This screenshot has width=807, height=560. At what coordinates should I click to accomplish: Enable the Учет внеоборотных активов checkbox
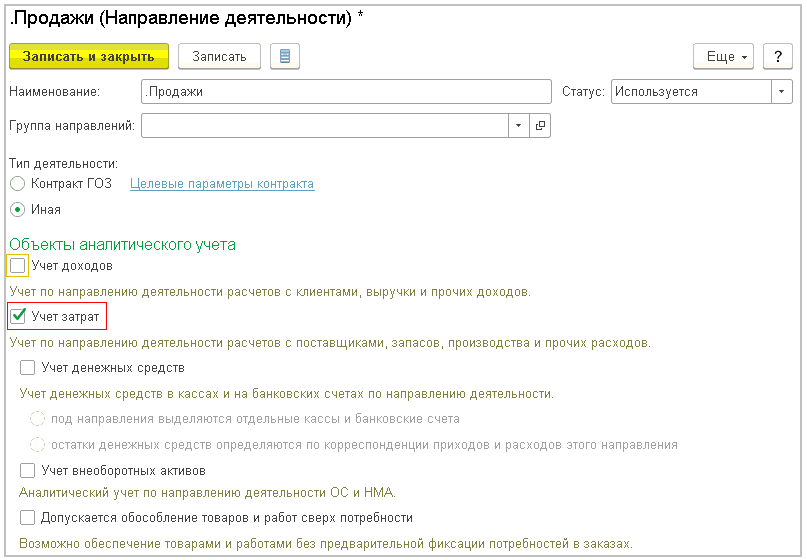[27, 470]
